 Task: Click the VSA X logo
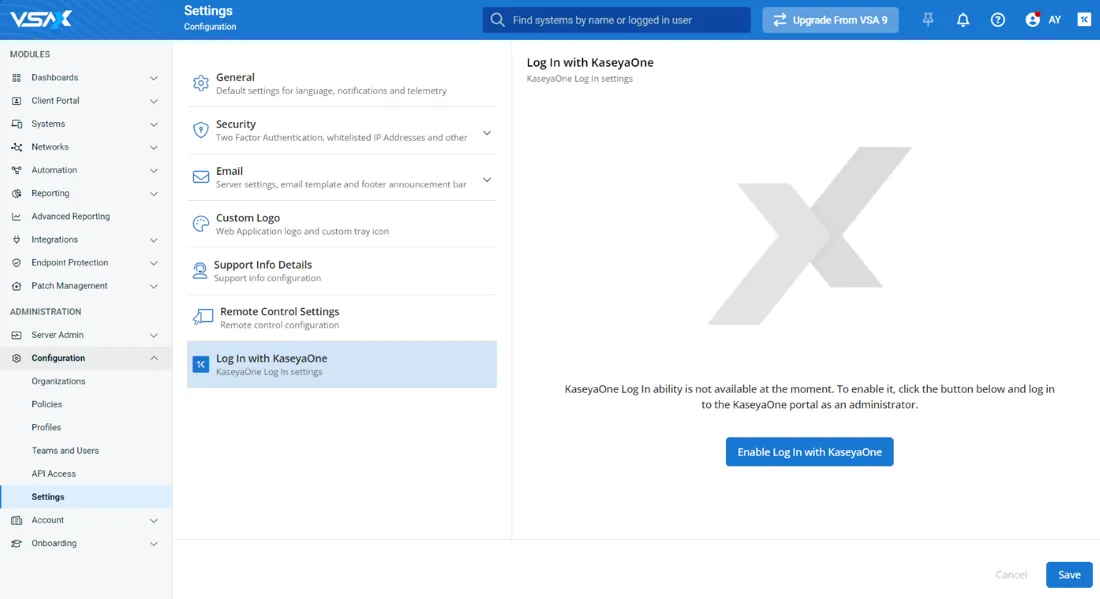42,19
